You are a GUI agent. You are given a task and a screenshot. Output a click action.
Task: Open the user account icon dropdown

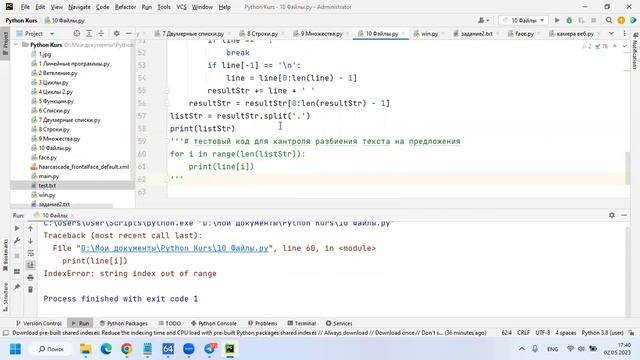pos(484,20)
